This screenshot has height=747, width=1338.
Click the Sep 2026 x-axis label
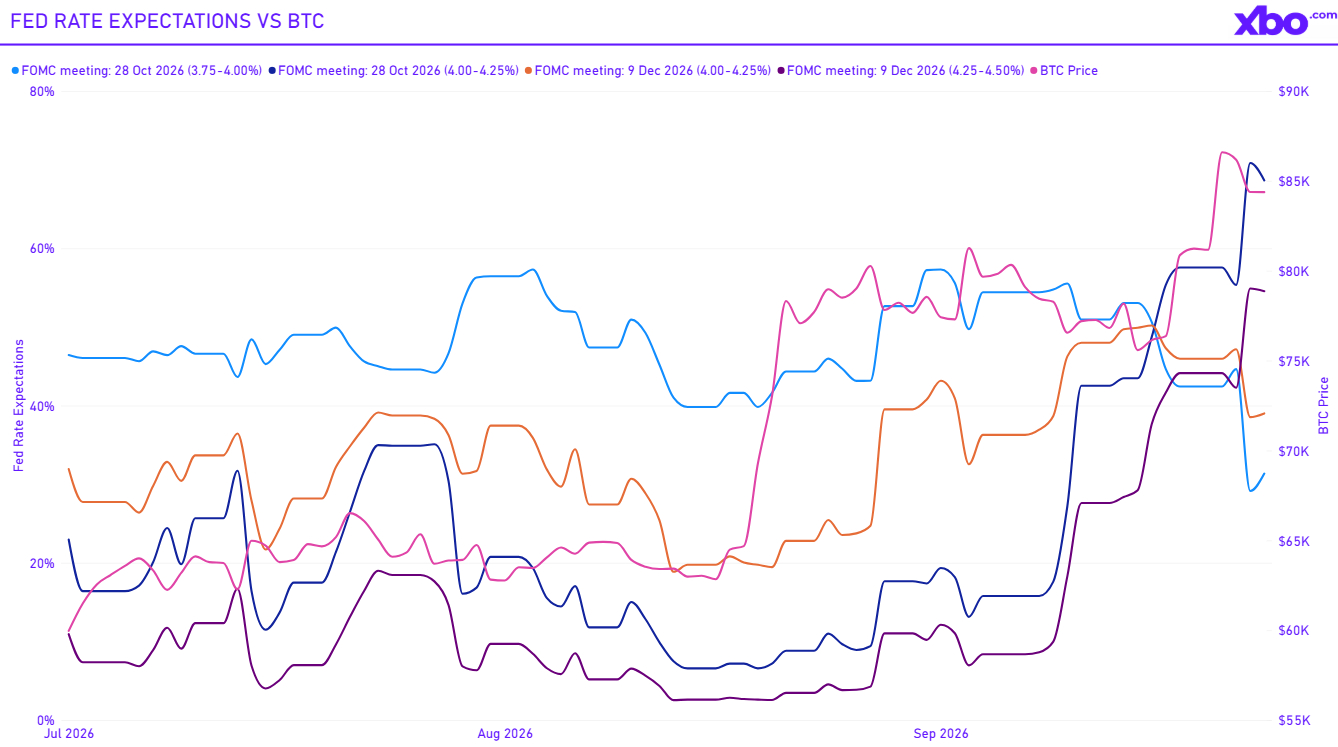(942, 734)
